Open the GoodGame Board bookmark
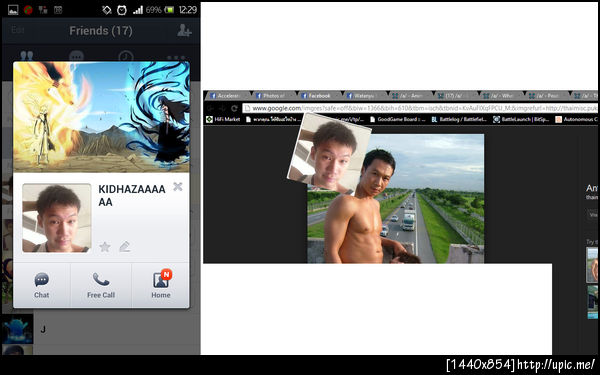 coord(398,119)
